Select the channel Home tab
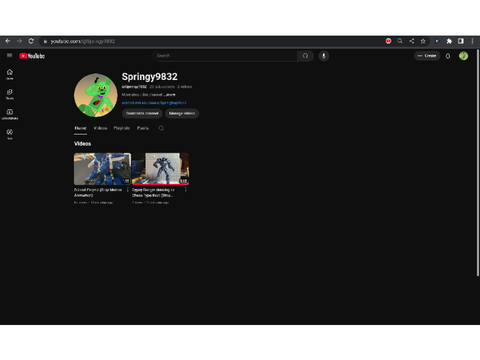Image resolution: width=480 pixels, height=360 pixels. coord(80,128)
